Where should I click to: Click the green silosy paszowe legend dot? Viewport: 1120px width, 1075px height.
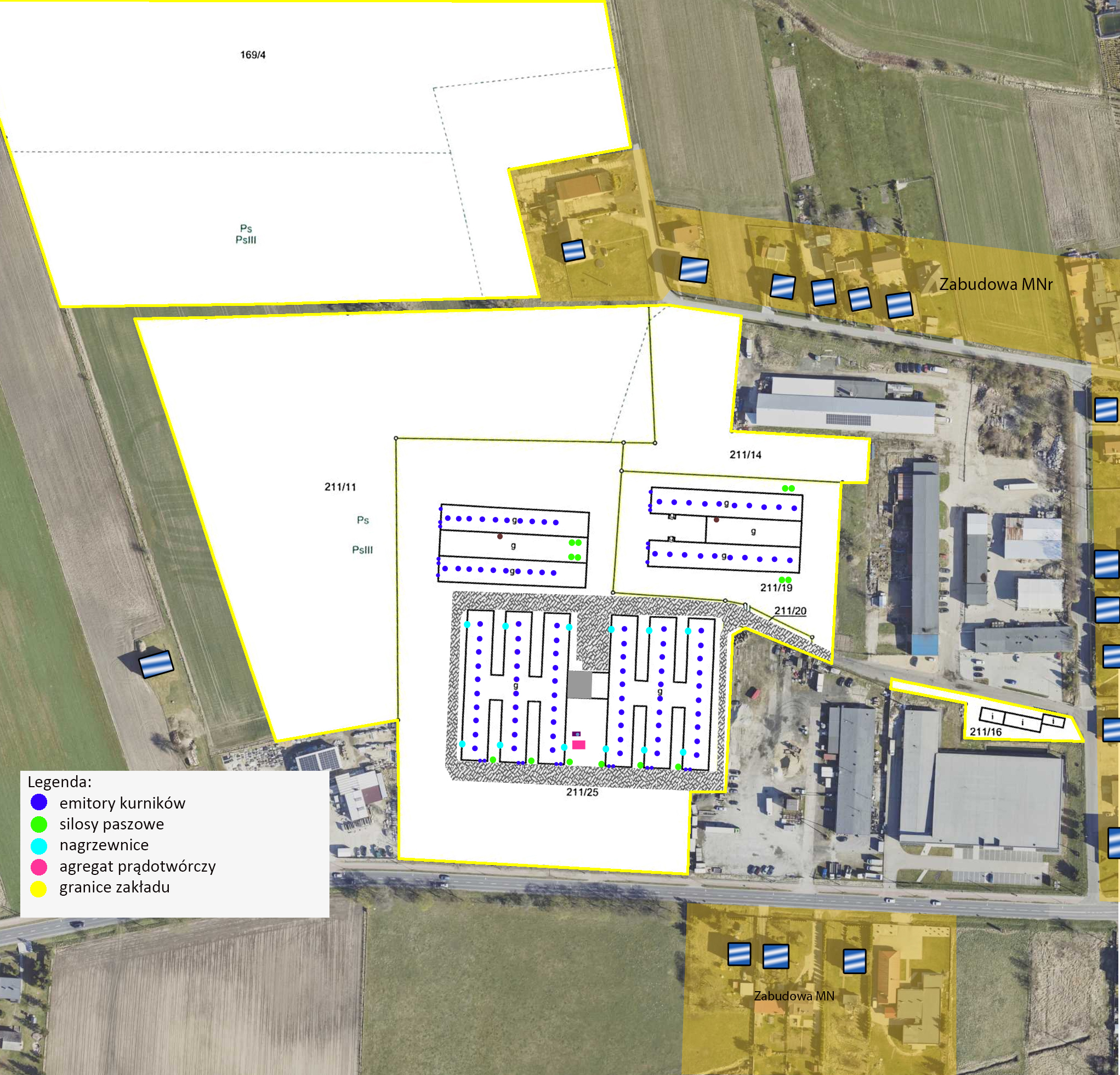[x=39, y=823]
